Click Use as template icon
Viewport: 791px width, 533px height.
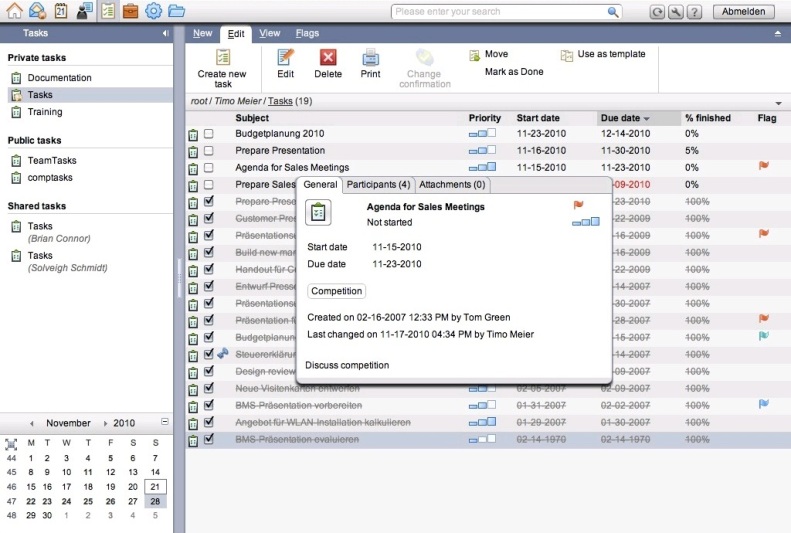pos(567,55)
